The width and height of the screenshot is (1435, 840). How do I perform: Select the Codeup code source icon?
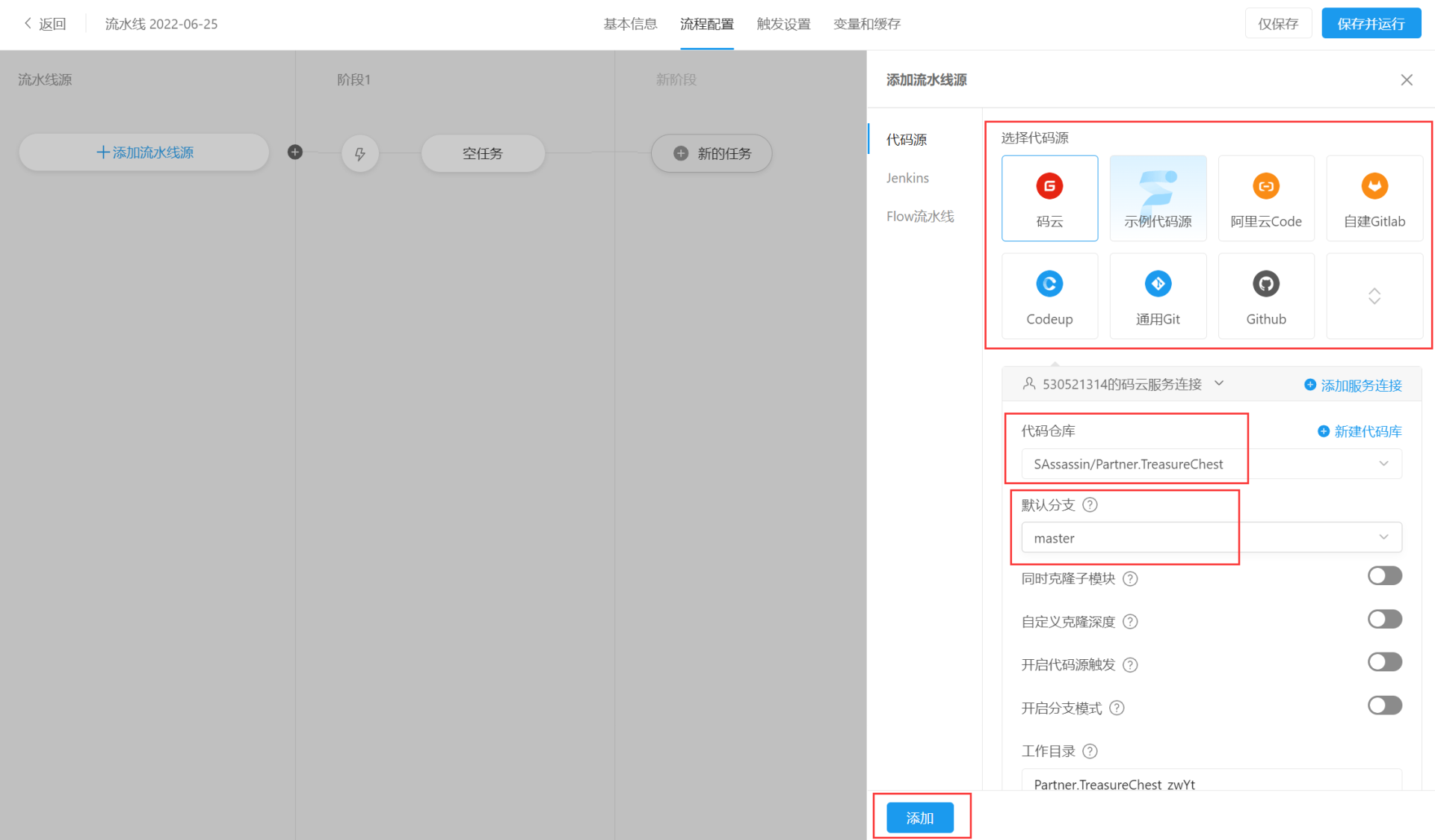point(1049,285)
